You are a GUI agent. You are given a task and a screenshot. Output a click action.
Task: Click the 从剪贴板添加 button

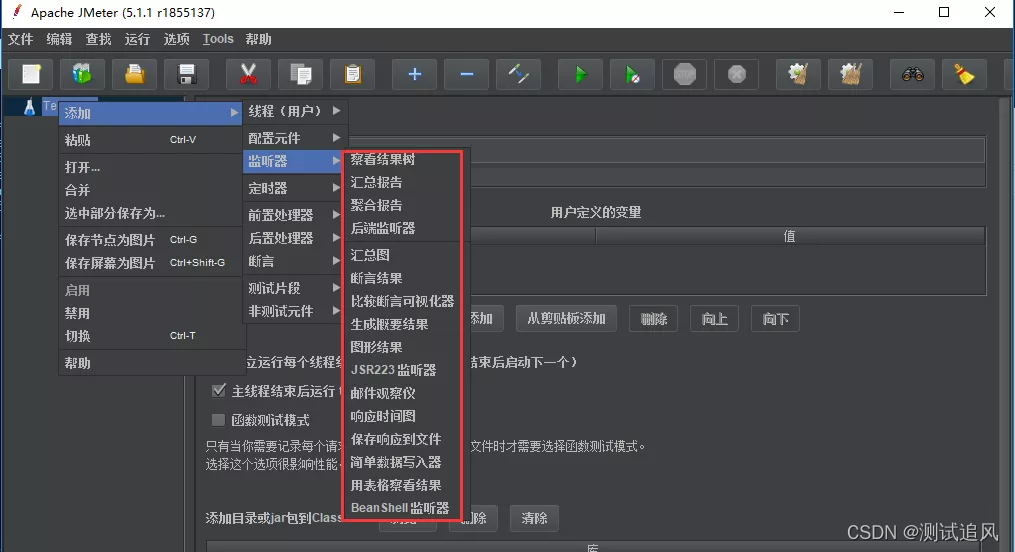tap(566, 318)
